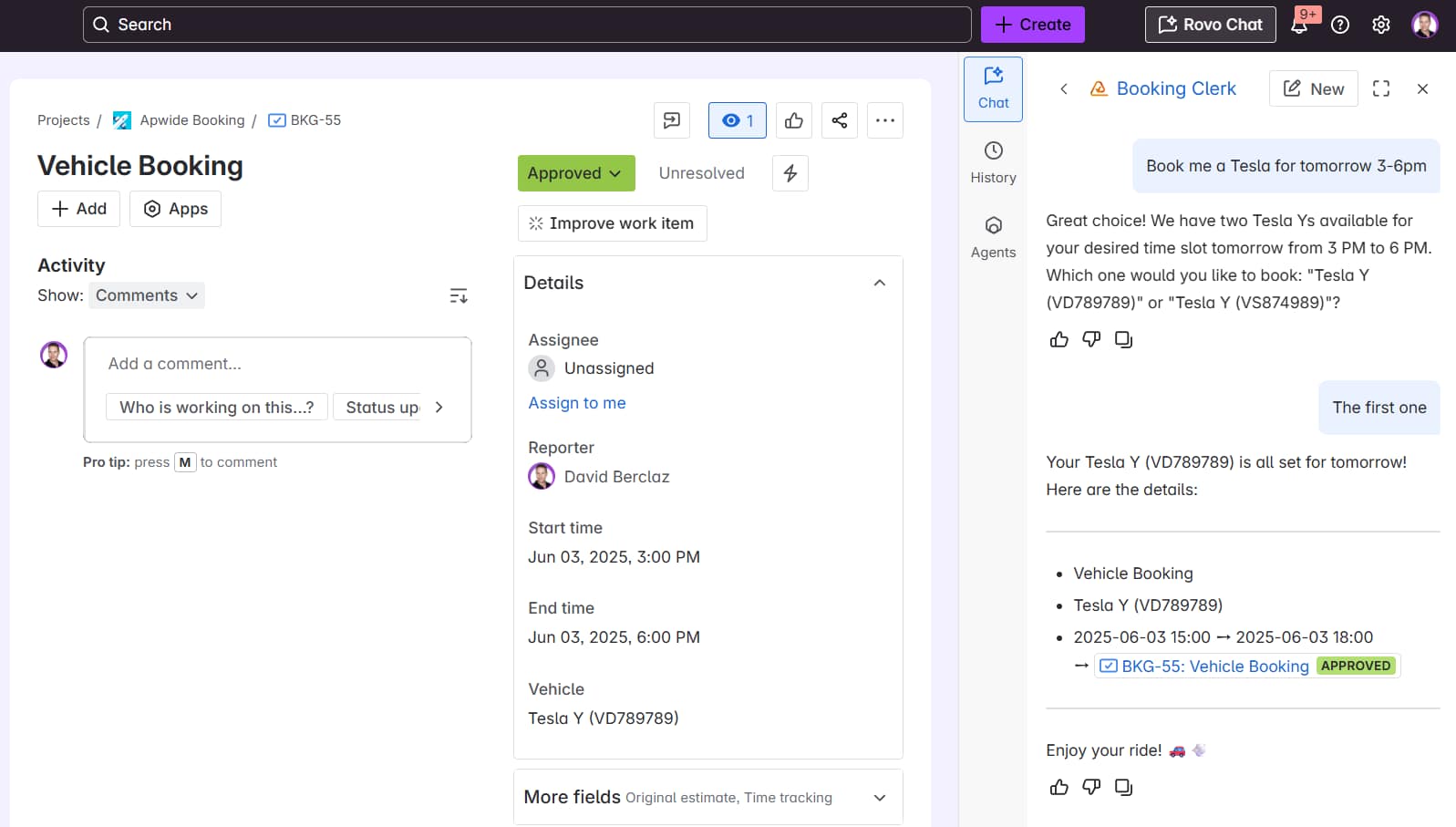Image resolution: width=1456 pixels, height=827 pixels.
Task: Open the Approved status dropdown
Action: (575, 173)
